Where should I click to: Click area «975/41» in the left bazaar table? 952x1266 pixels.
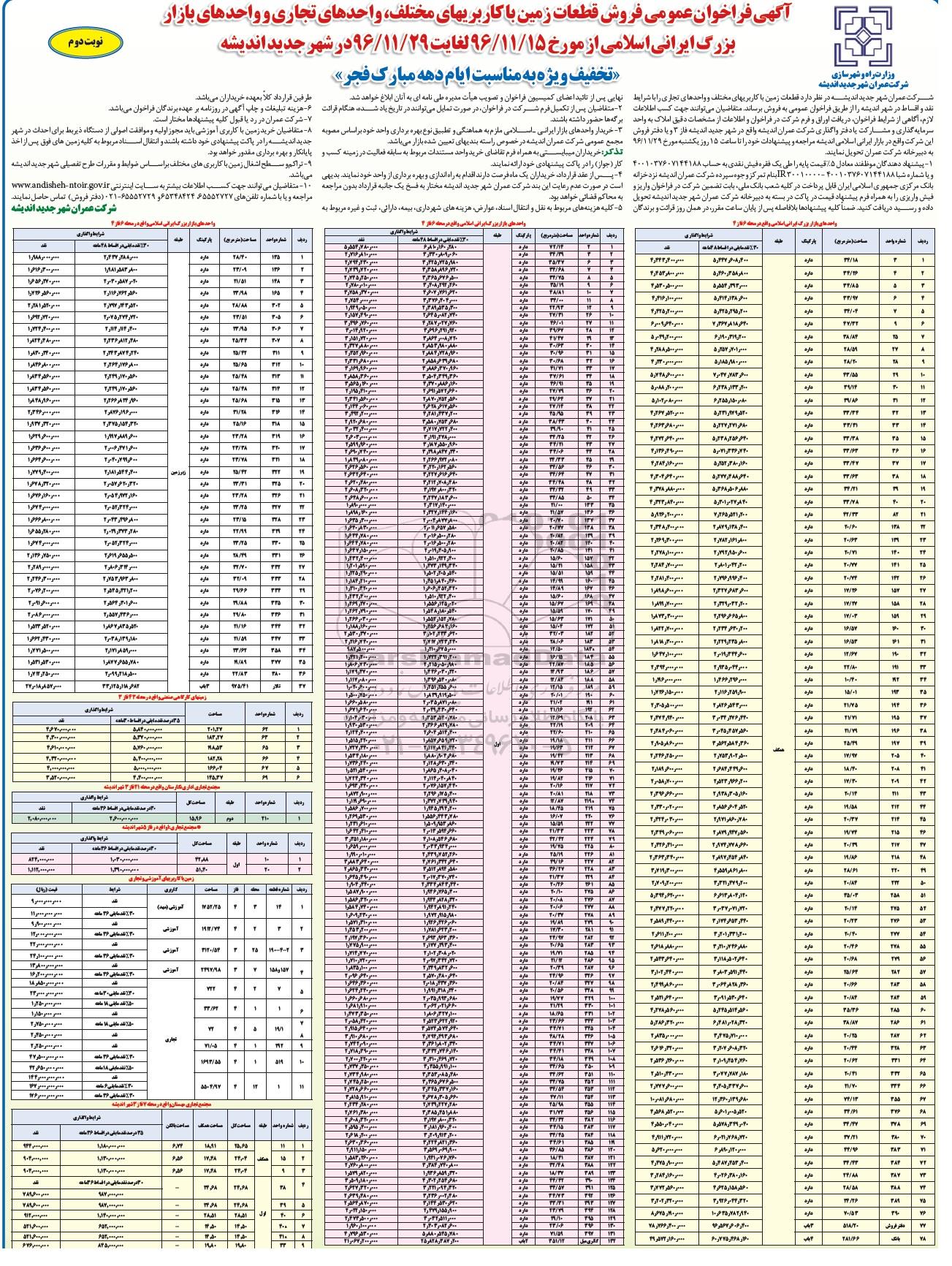click(x=240, y=686)
